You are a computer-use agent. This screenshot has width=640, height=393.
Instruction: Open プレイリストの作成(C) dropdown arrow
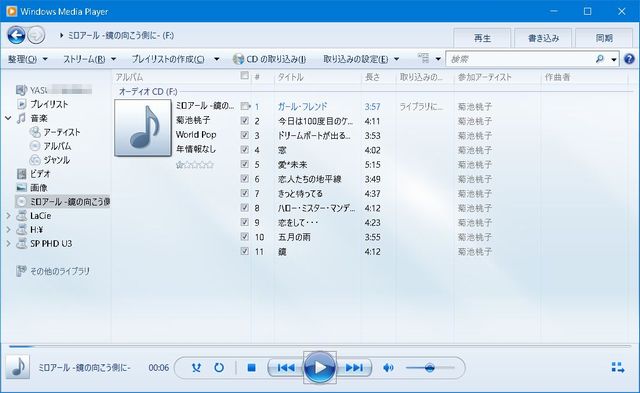(x=217, y=59)
